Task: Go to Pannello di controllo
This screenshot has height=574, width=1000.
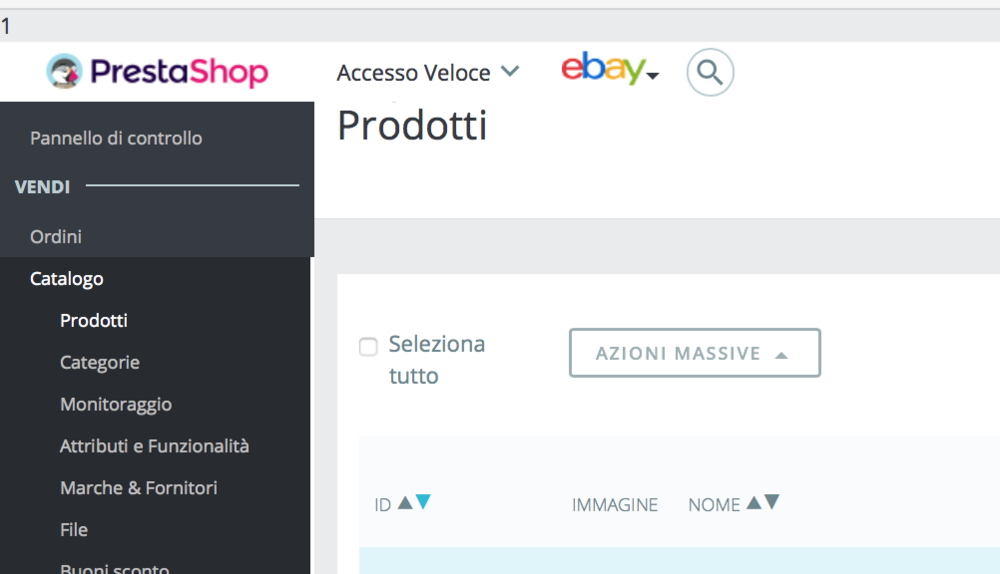Action: (x=116, y=138)
